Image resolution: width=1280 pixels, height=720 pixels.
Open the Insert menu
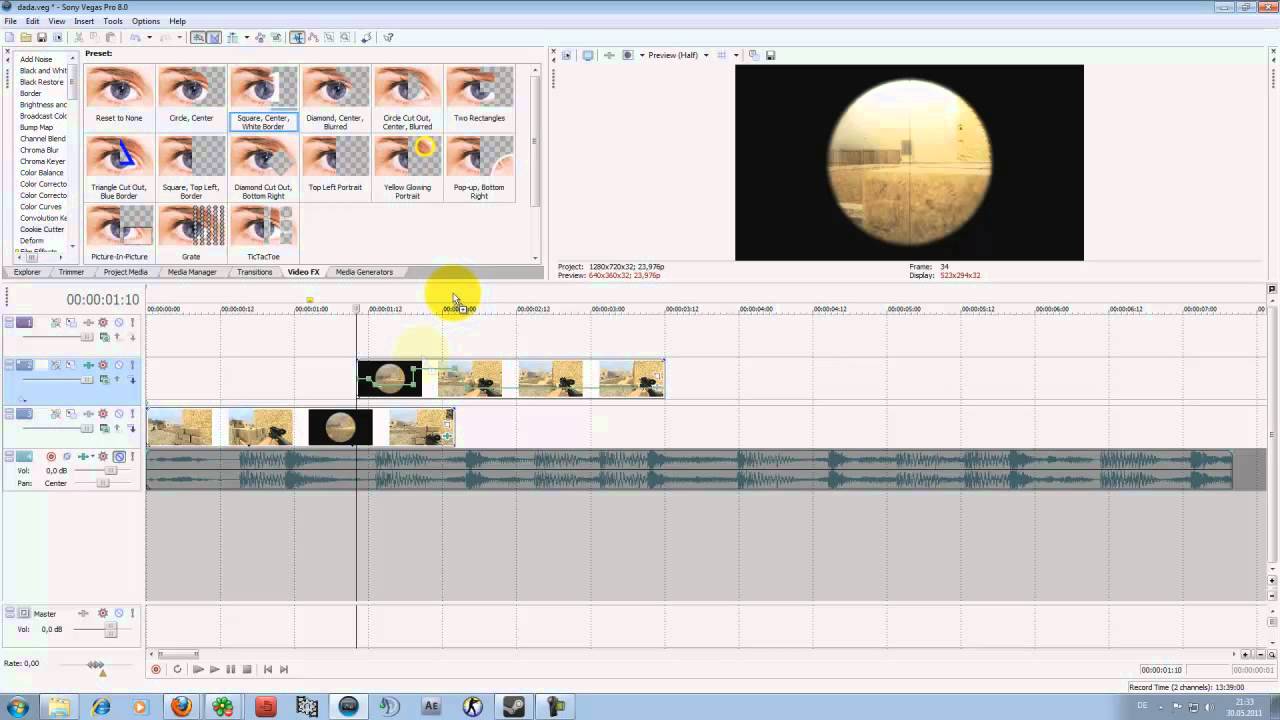84,21
